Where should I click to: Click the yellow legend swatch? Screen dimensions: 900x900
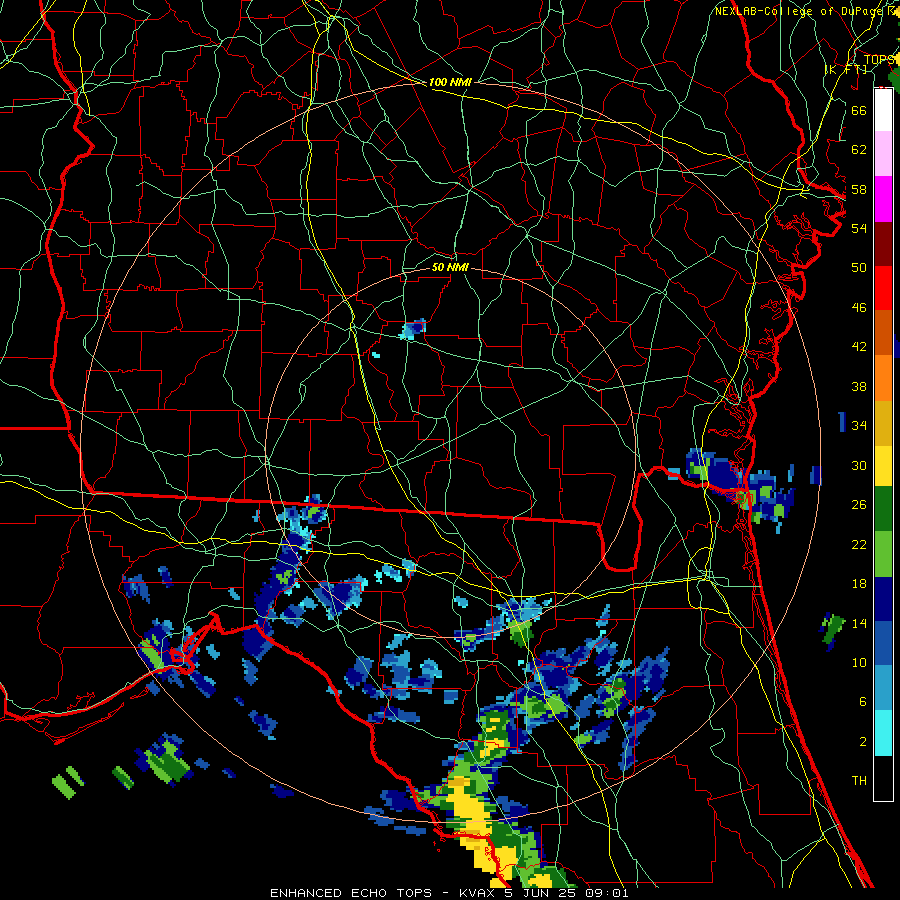click(883, 465)
